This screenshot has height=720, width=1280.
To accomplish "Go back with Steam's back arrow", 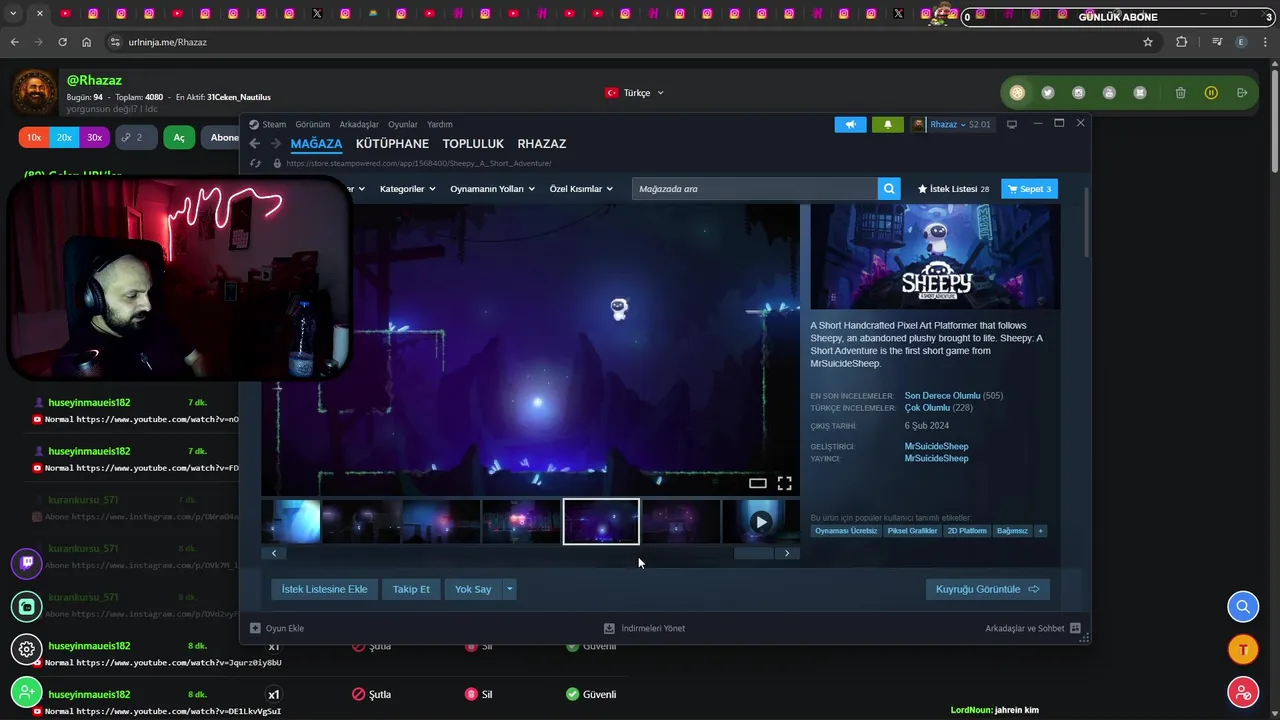I will (255, 144).
